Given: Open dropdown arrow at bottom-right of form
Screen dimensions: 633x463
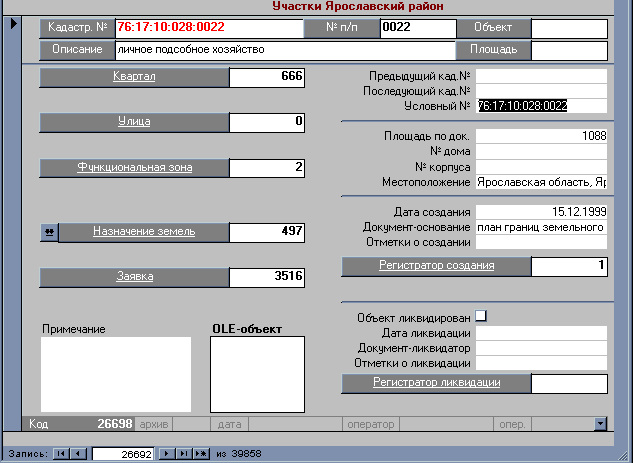Looking at the screenshot, I should 599,423.
